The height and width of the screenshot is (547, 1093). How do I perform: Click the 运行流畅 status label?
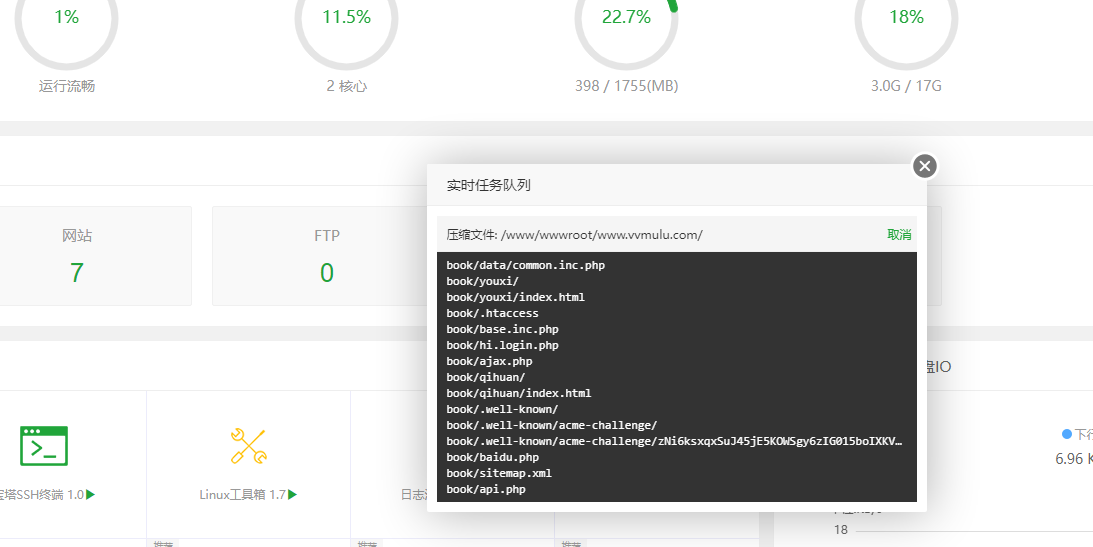point(67,86)
